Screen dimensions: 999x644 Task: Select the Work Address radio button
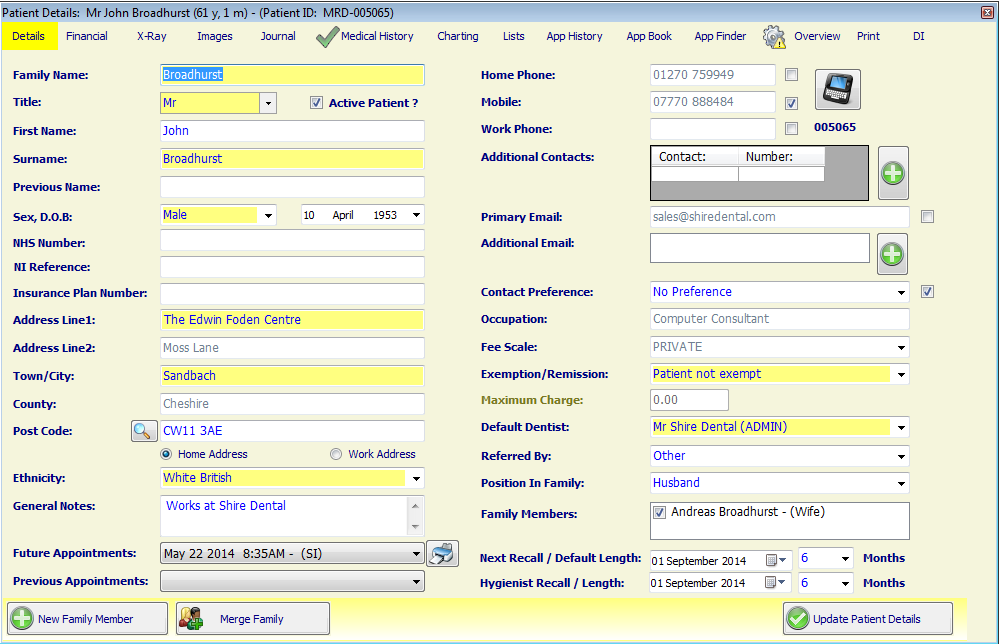point(336,453)
